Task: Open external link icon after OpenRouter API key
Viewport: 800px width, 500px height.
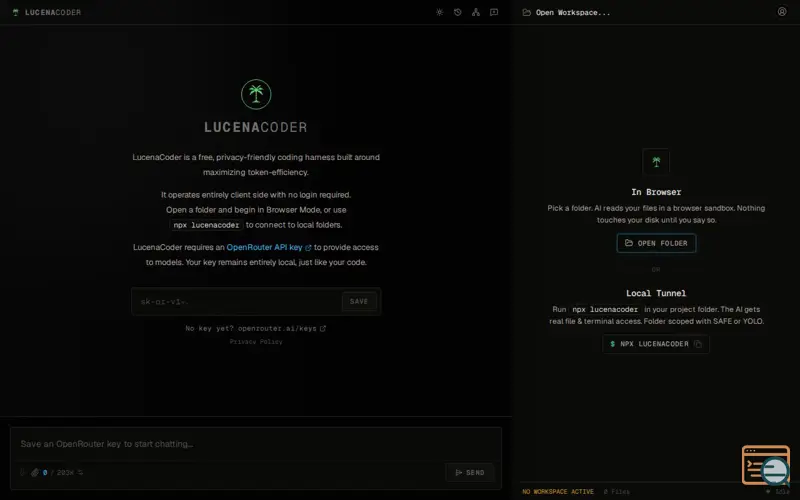Action: point(308,247)
